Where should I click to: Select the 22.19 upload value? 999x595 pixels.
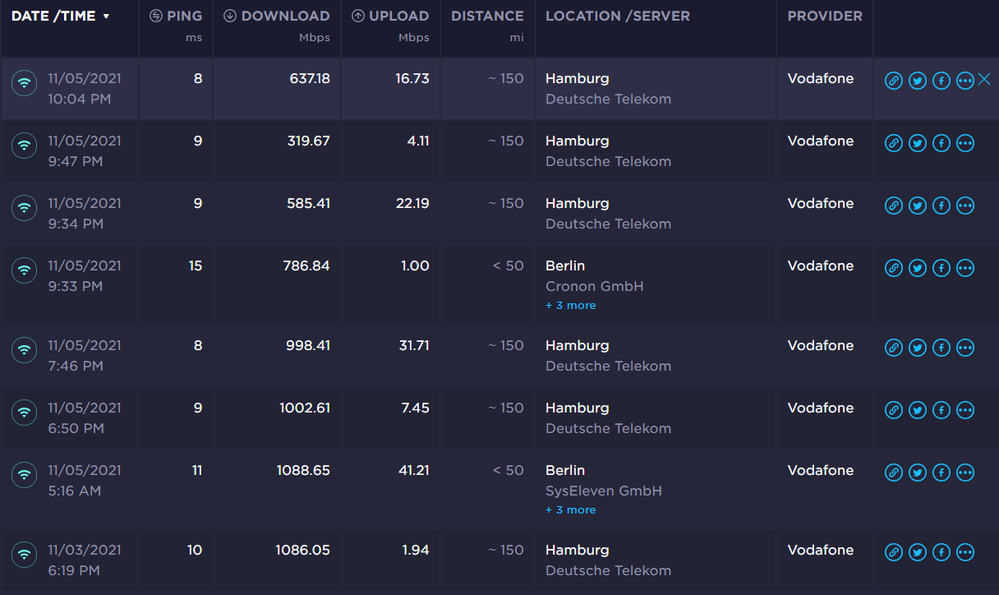(x=412, y=203)
